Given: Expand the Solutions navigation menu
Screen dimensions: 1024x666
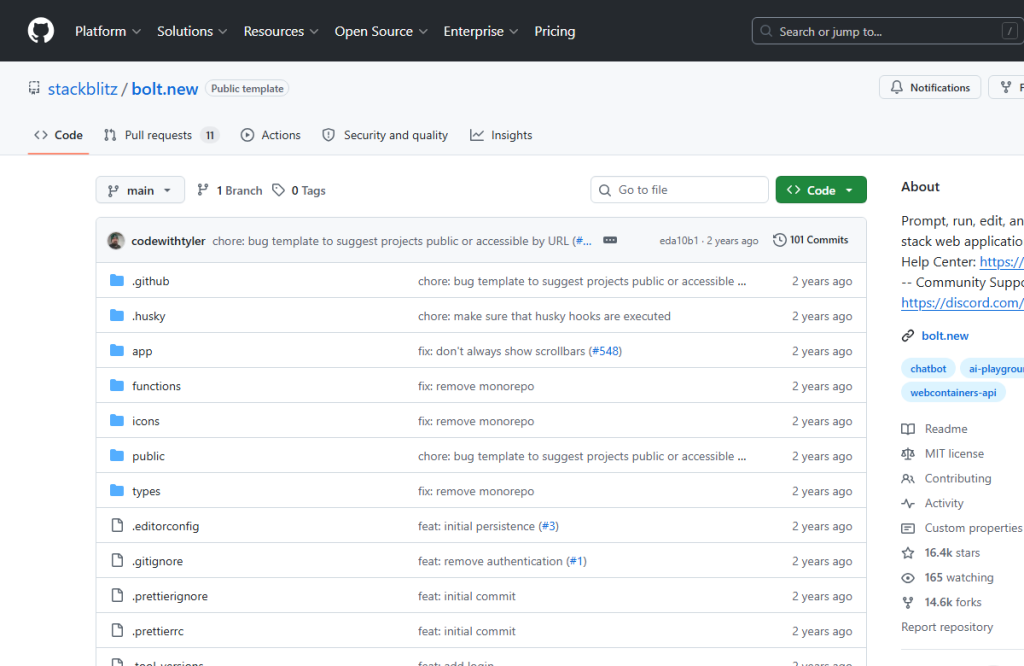Looking at the screenshot, I should (x=192, y=31).
